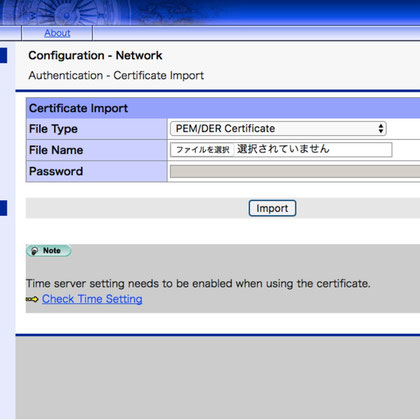The width and height of the screenshot is (420, 420).
Task: Click the lower blue square in left sidebar
Action: click(3, 208)
